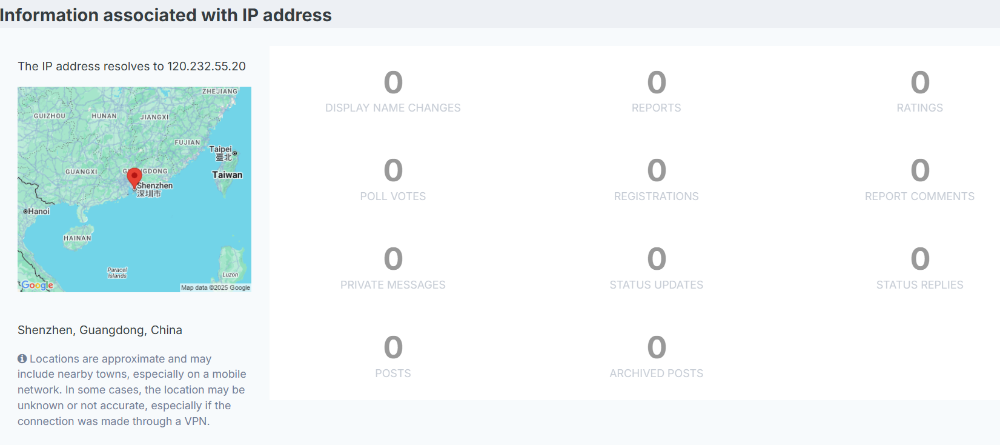Select the Poll Votes count
This screenshot has height=445, width=1000.
coord(393,172)
